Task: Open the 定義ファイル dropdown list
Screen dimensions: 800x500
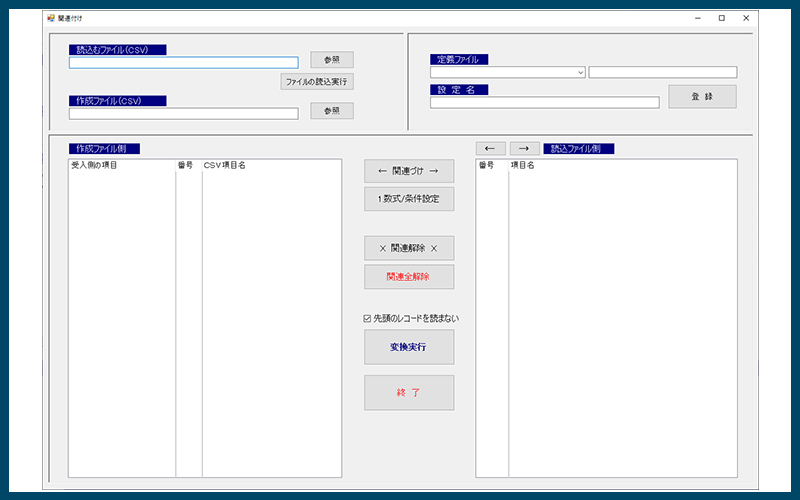Action: pos(580,72)
